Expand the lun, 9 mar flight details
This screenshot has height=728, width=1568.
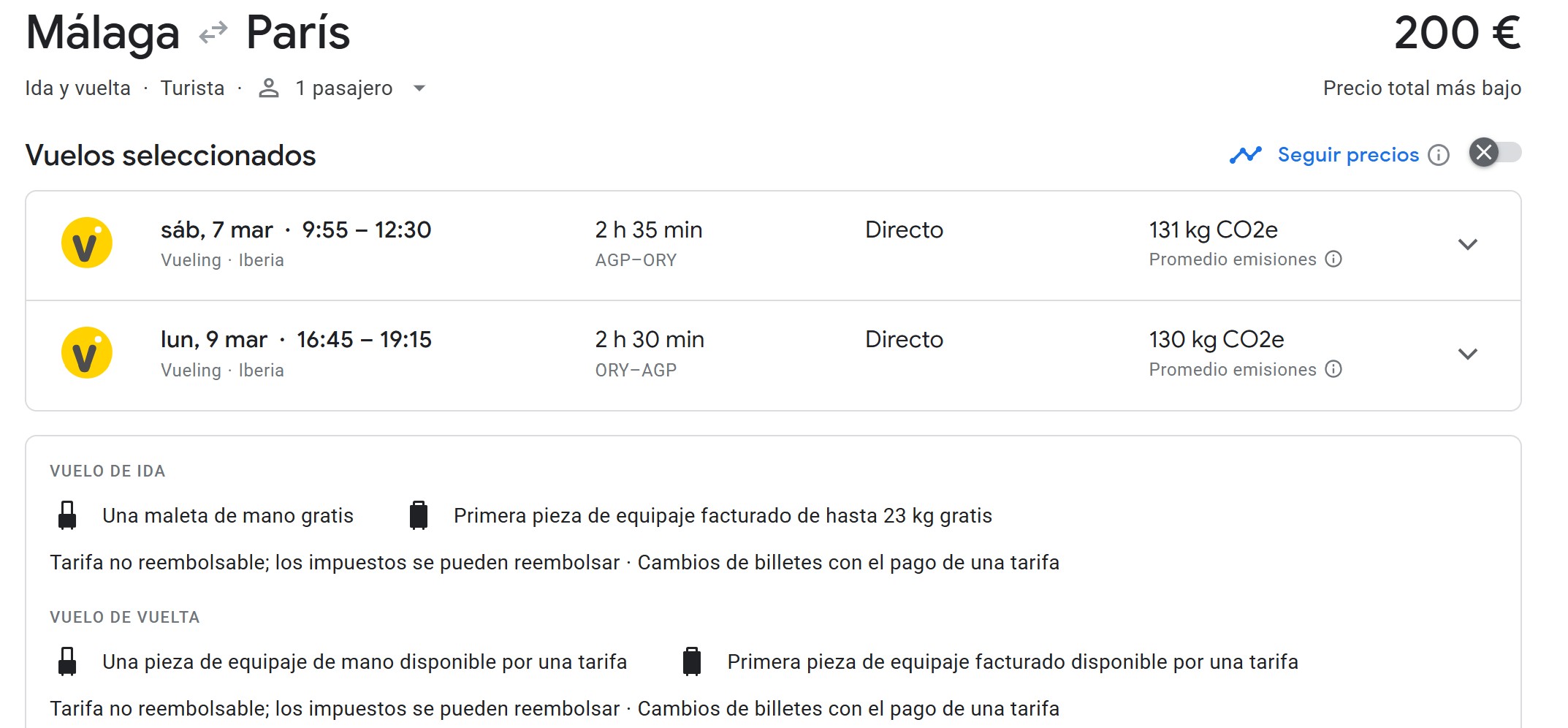click(x=1467, y=354)
